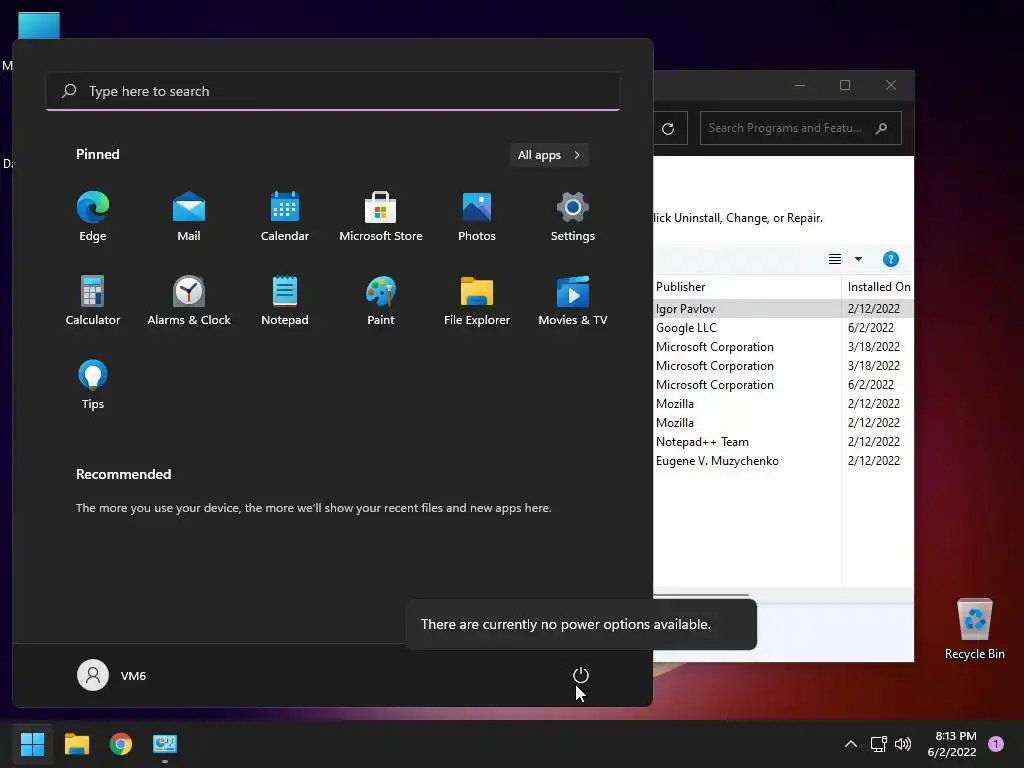This screenshot has width=1024, height=768.
Task: Open the view options dropdown arrow
Action: coord(858,259)
